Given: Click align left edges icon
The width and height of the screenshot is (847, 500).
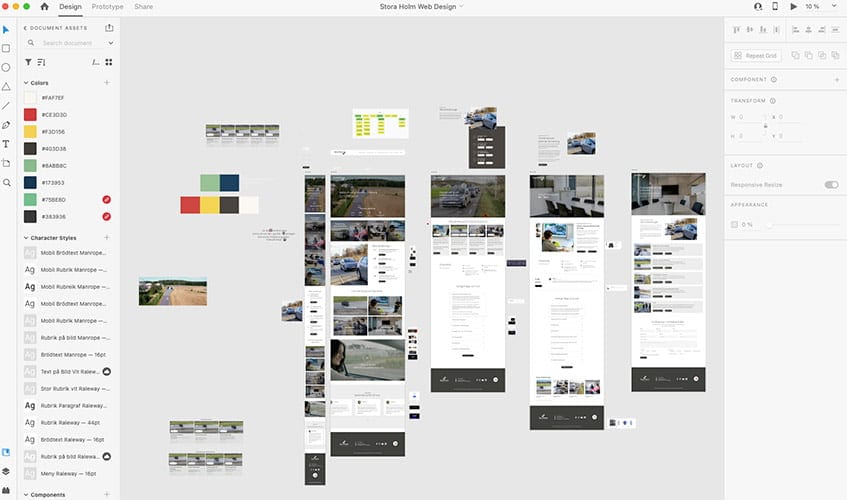Looking at the screenshot, I should pyautogui.click(x=795, y=30).
